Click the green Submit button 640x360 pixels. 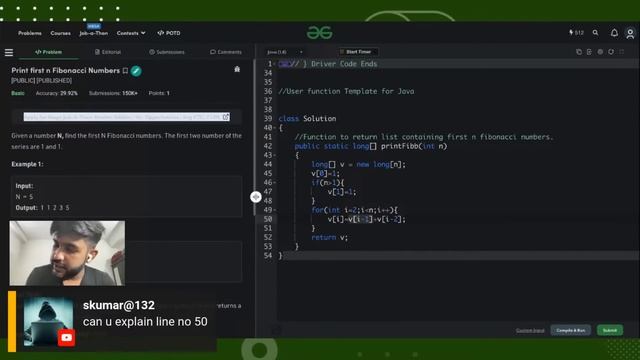(610, 330)
